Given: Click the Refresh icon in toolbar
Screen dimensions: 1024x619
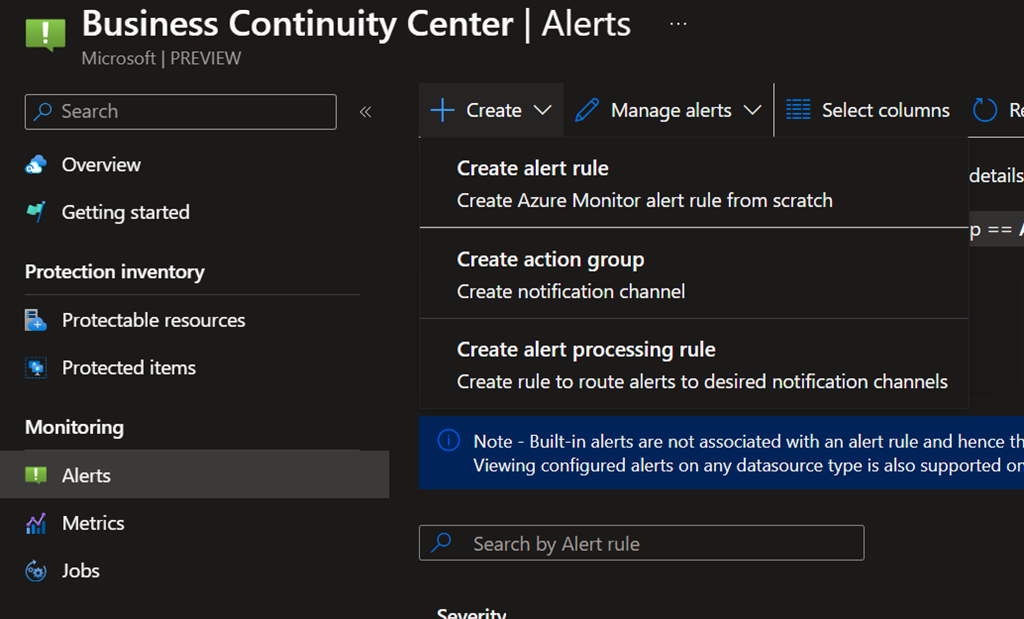Looking at the screenshot, I should coord(985,110).
